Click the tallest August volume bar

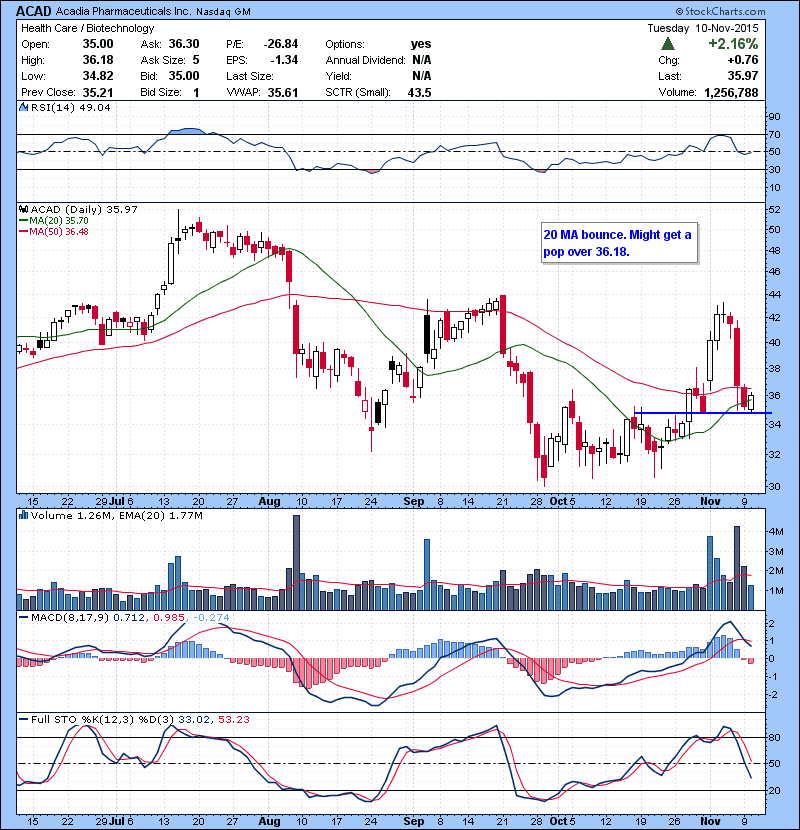296,562
